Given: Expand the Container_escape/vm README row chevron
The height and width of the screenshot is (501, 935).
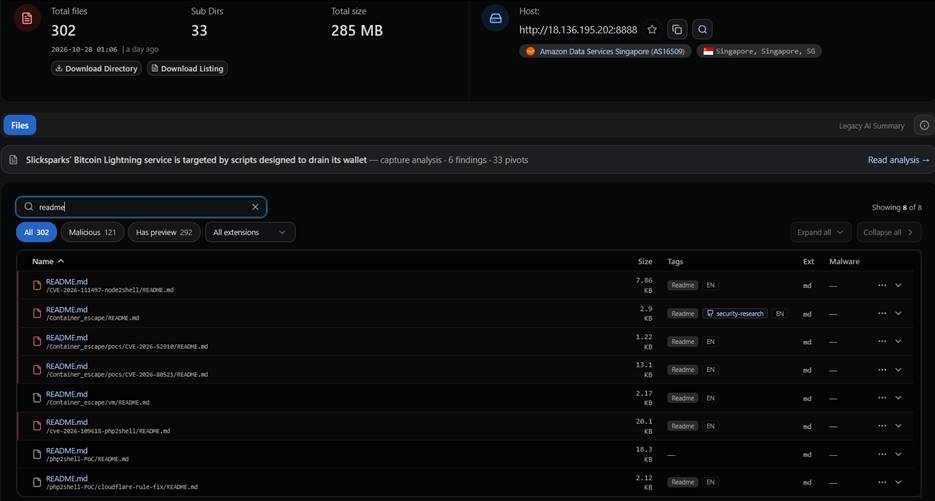Looking at the screenshot, I should [x=899, y=398].
